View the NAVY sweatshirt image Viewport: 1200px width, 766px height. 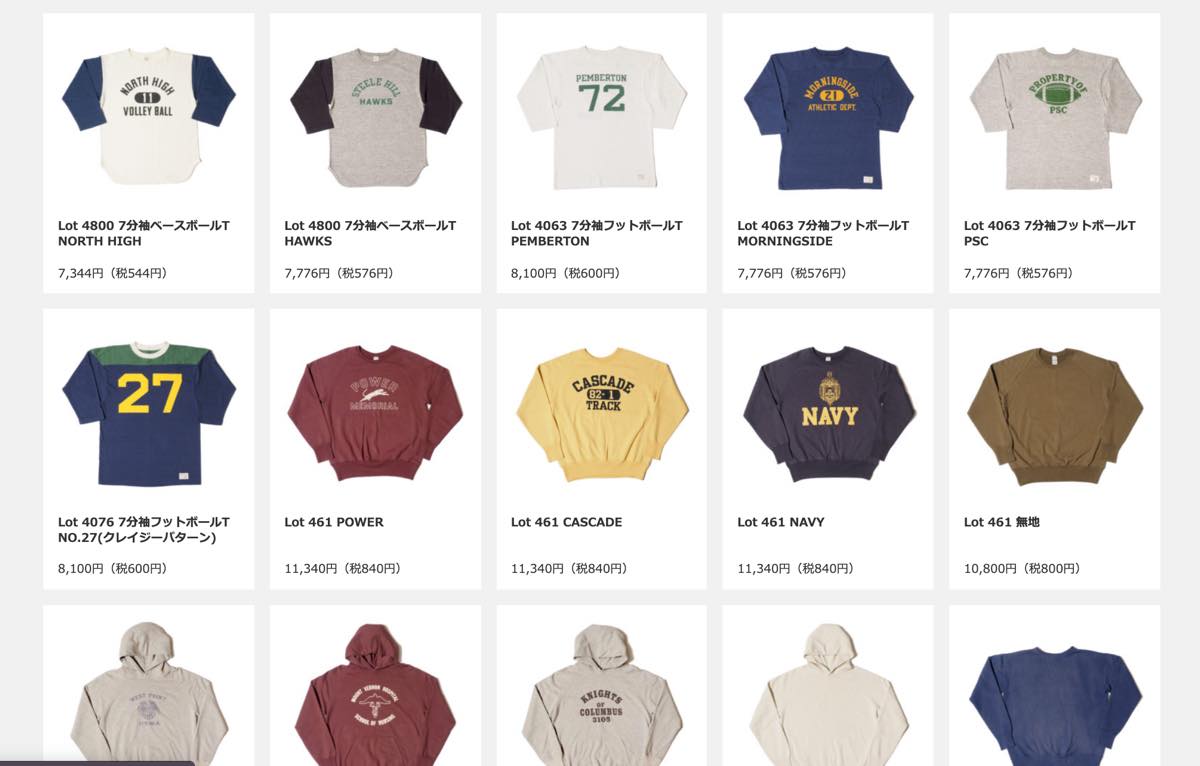[x=828, y=412]
